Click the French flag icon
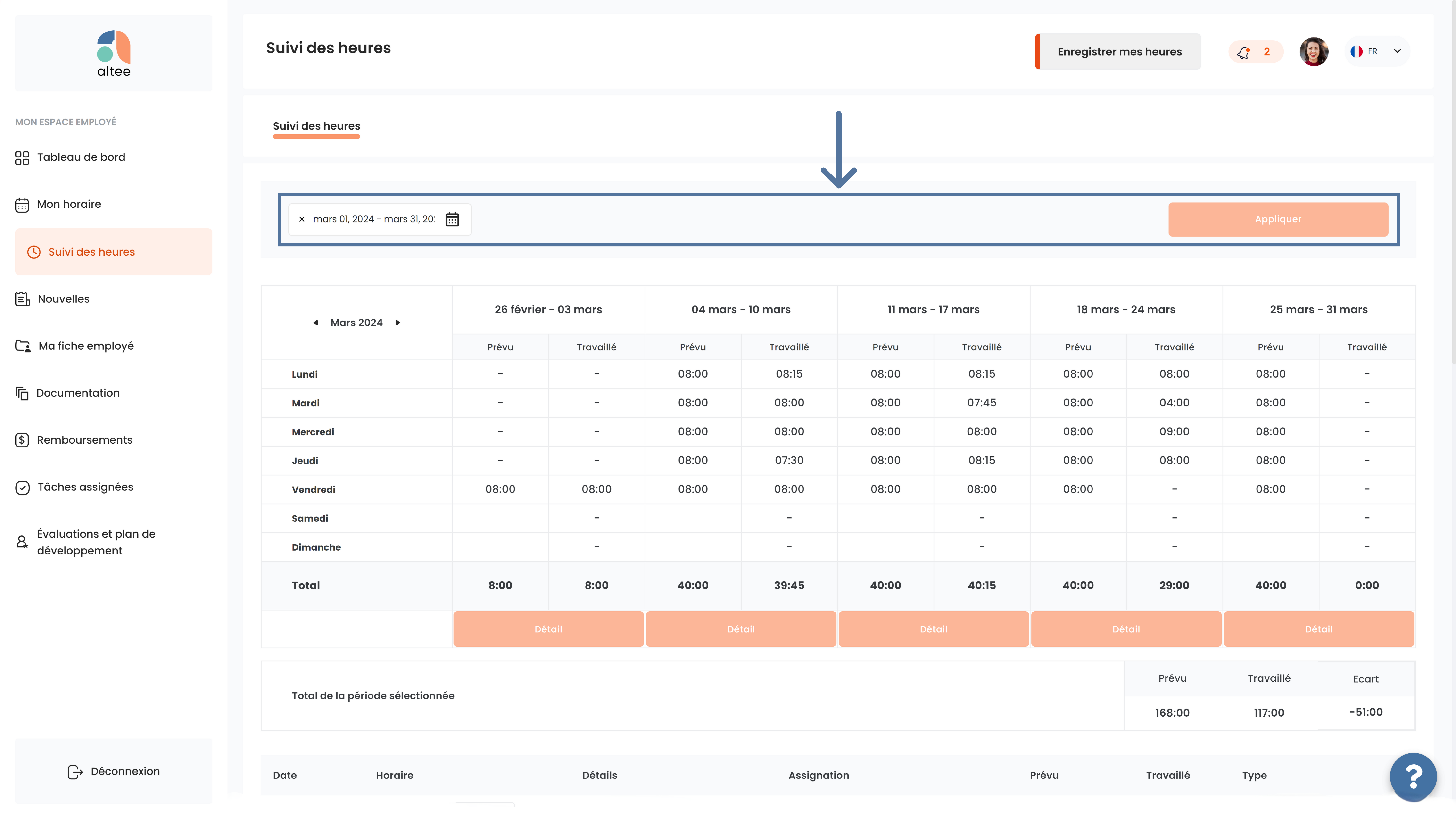Image resolution: width=1456 pixels, height=819 pixels. click(x=1357, y=51)
